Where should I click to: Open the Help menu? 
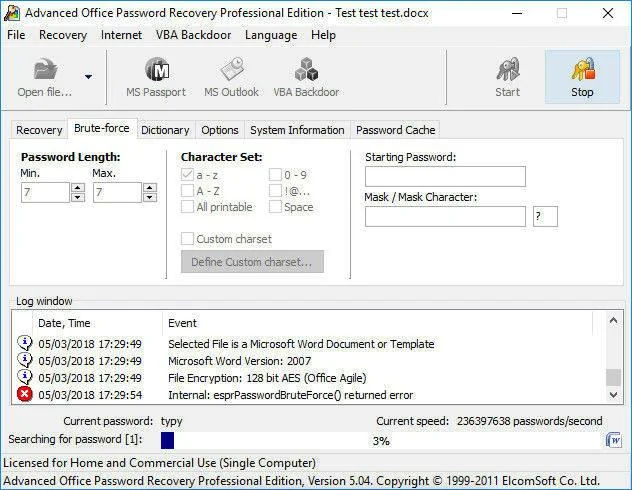[323, 35]
